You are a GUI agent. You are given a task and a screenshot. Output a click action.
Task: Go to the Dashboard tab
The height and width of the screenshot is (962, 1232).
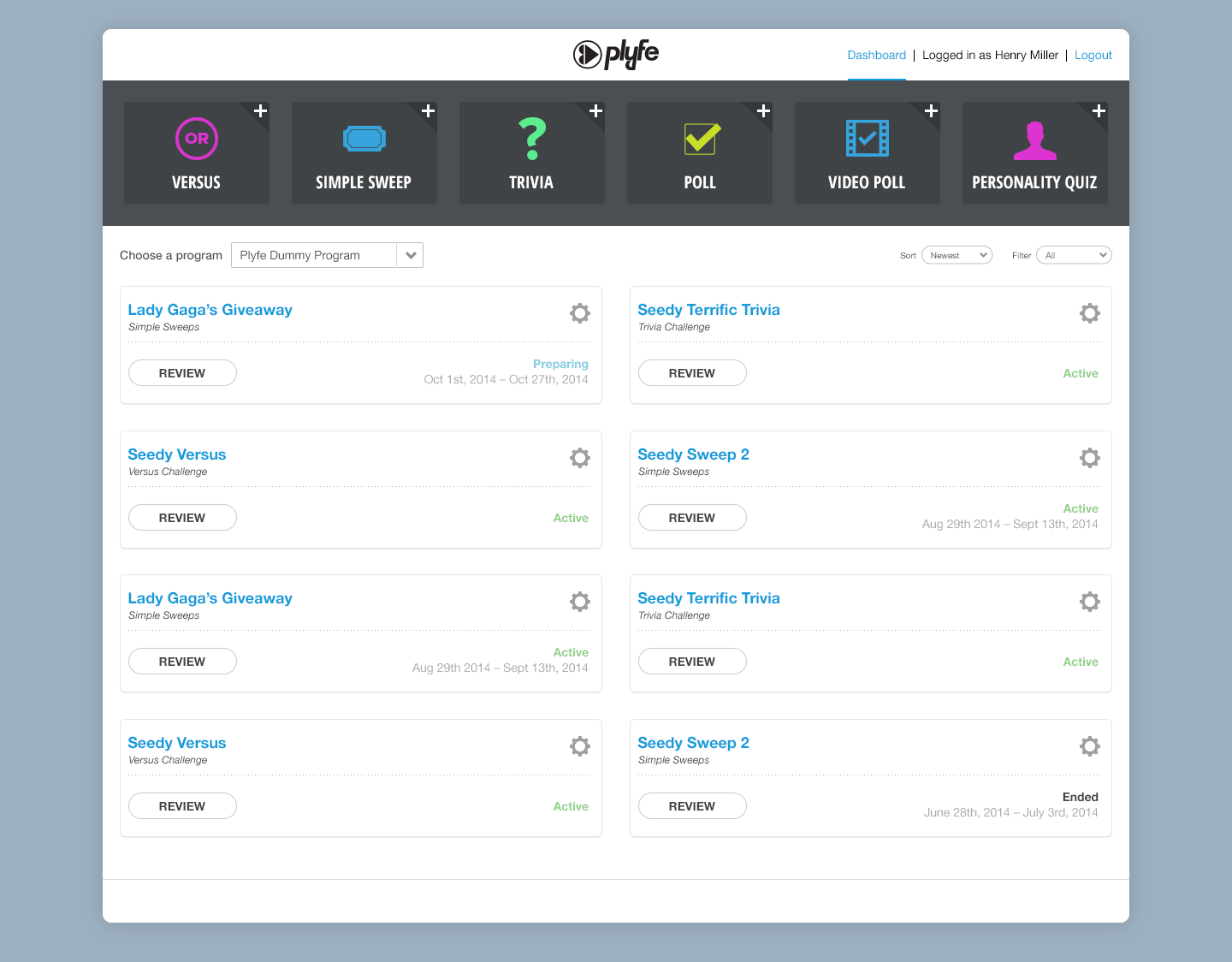pos(877,55)
